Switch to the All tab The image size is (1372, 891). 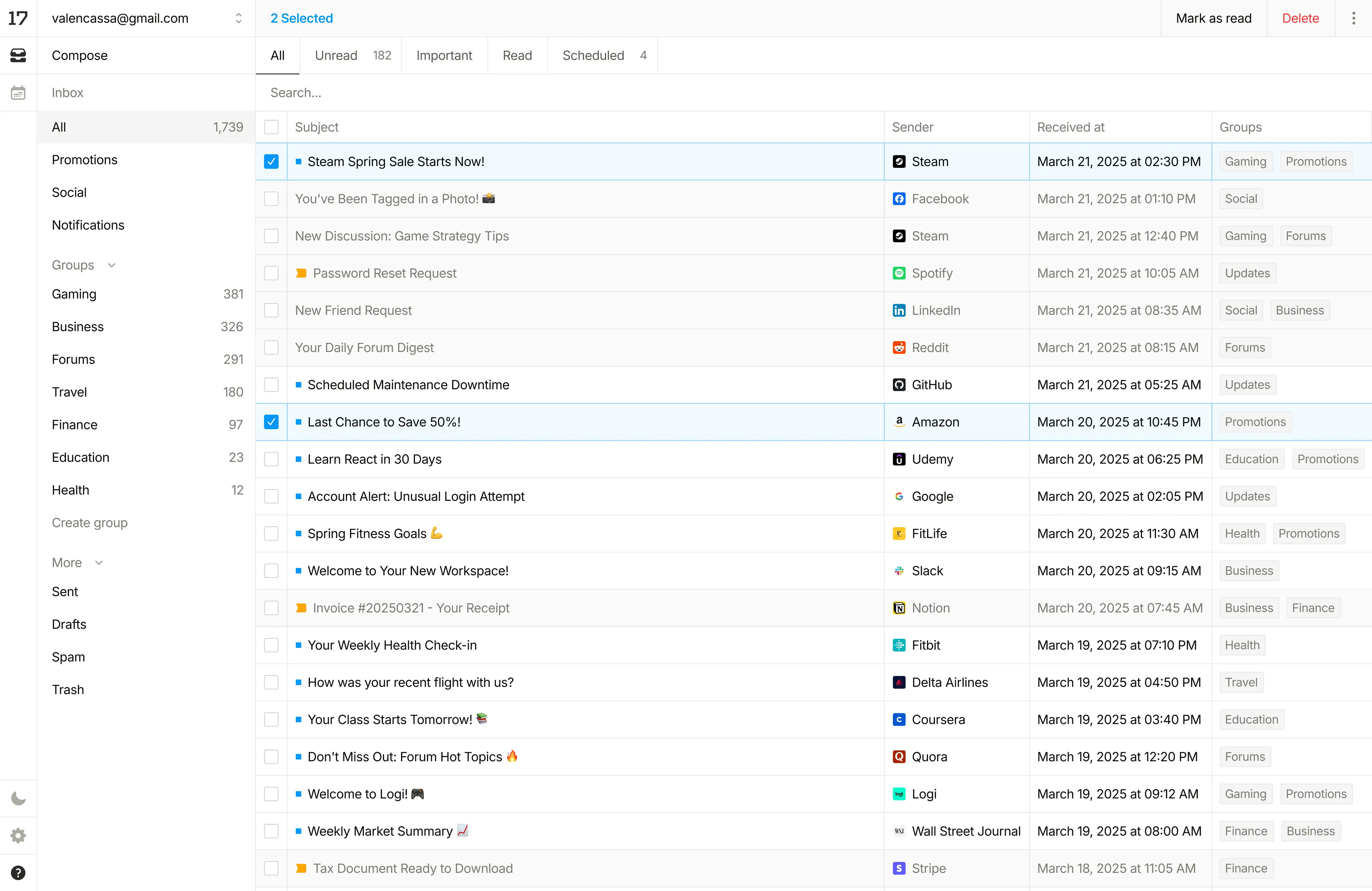[x=277, y=55]
